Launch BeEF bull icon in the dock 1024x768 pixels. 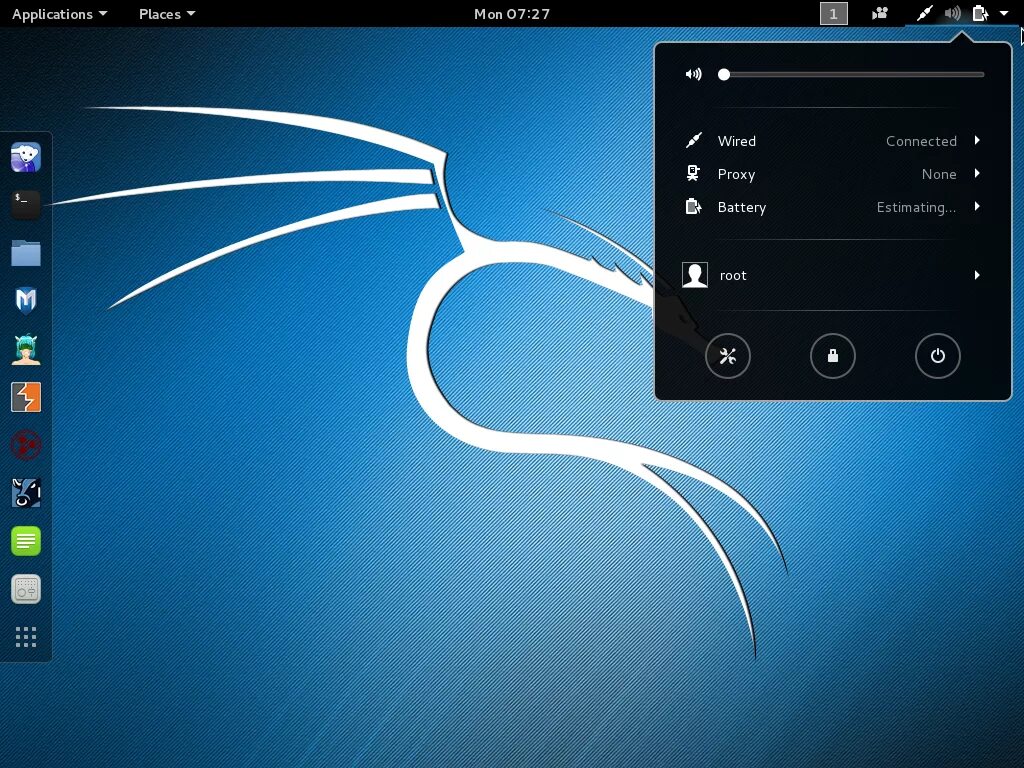coord(26,493)
